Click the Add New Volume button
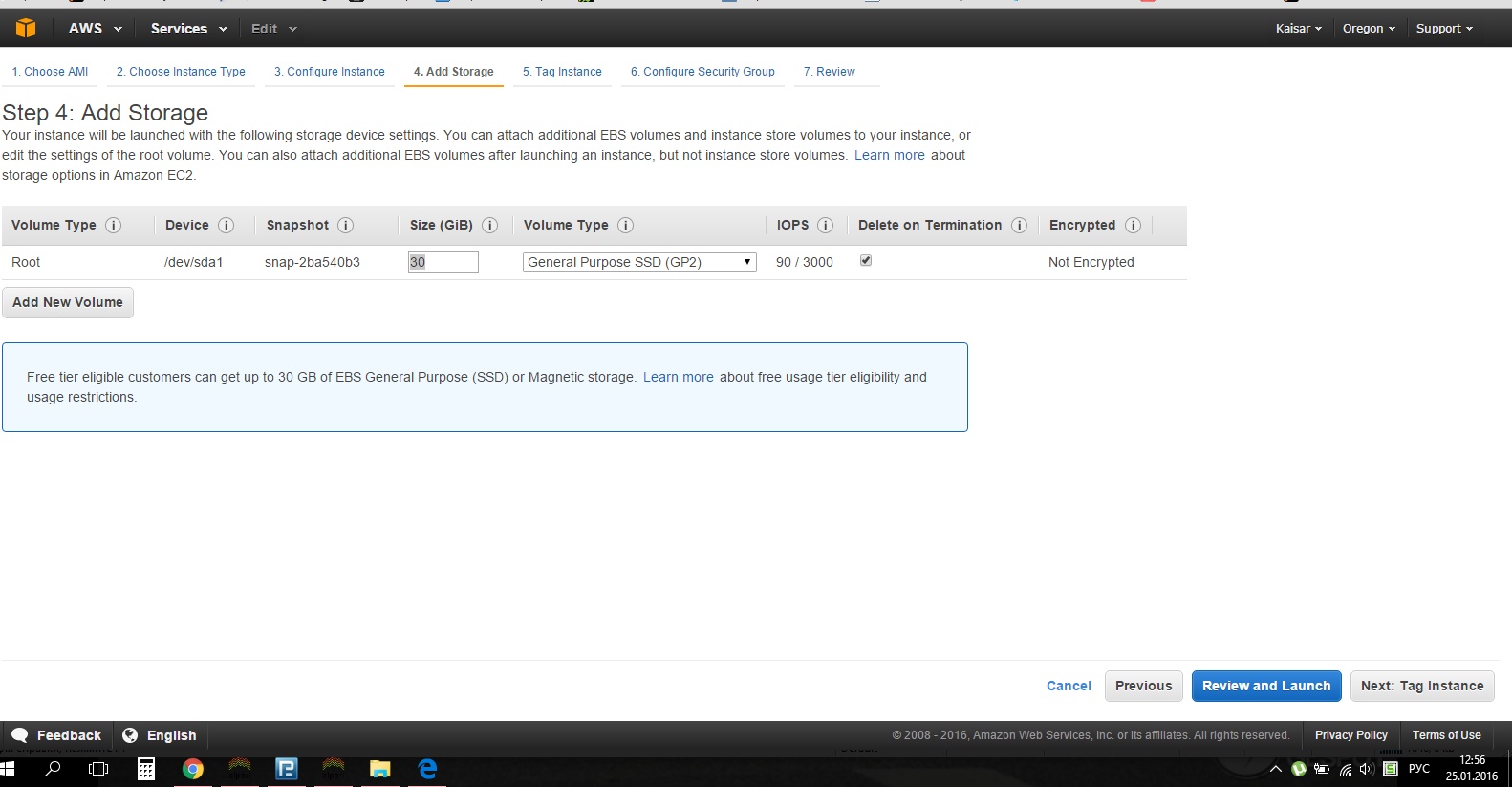This screenshot has height=787, width=1512. [x=68, y=302]
